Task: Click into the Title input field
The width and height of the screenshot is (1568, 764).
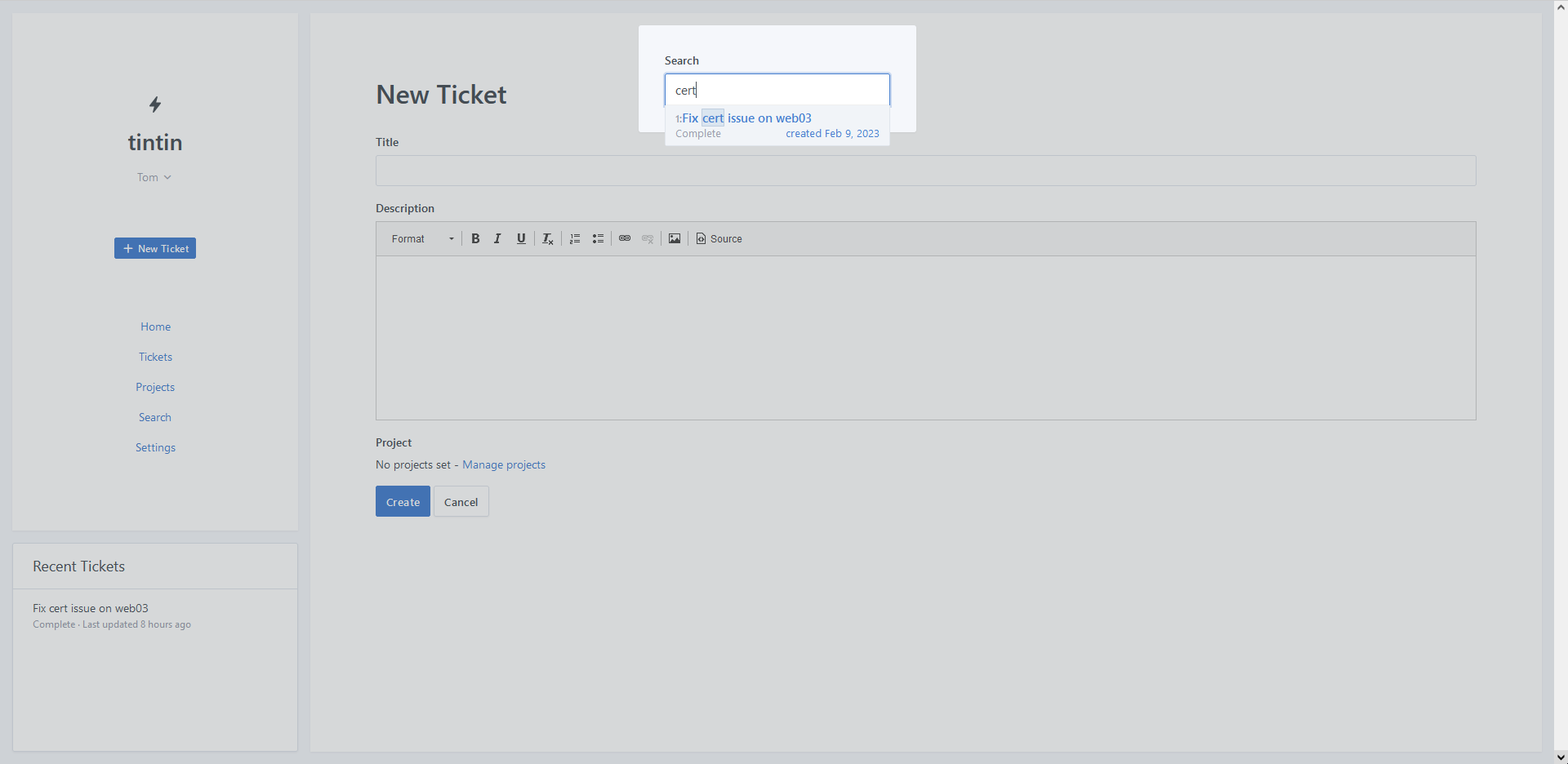Action: [x=925, y=171]
